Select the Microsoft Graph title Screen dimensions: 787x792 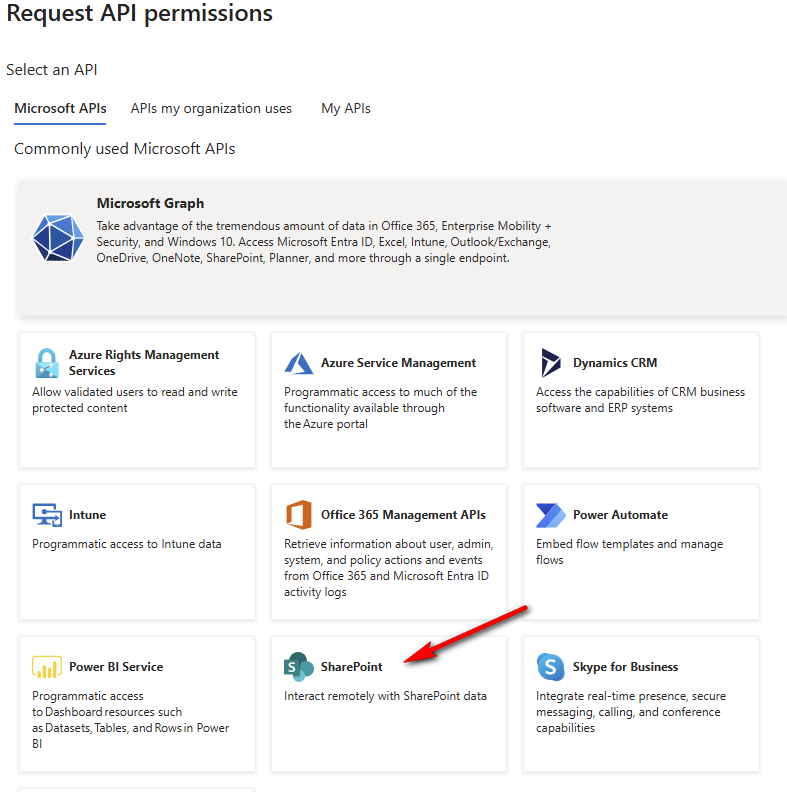tap(151, 203)
